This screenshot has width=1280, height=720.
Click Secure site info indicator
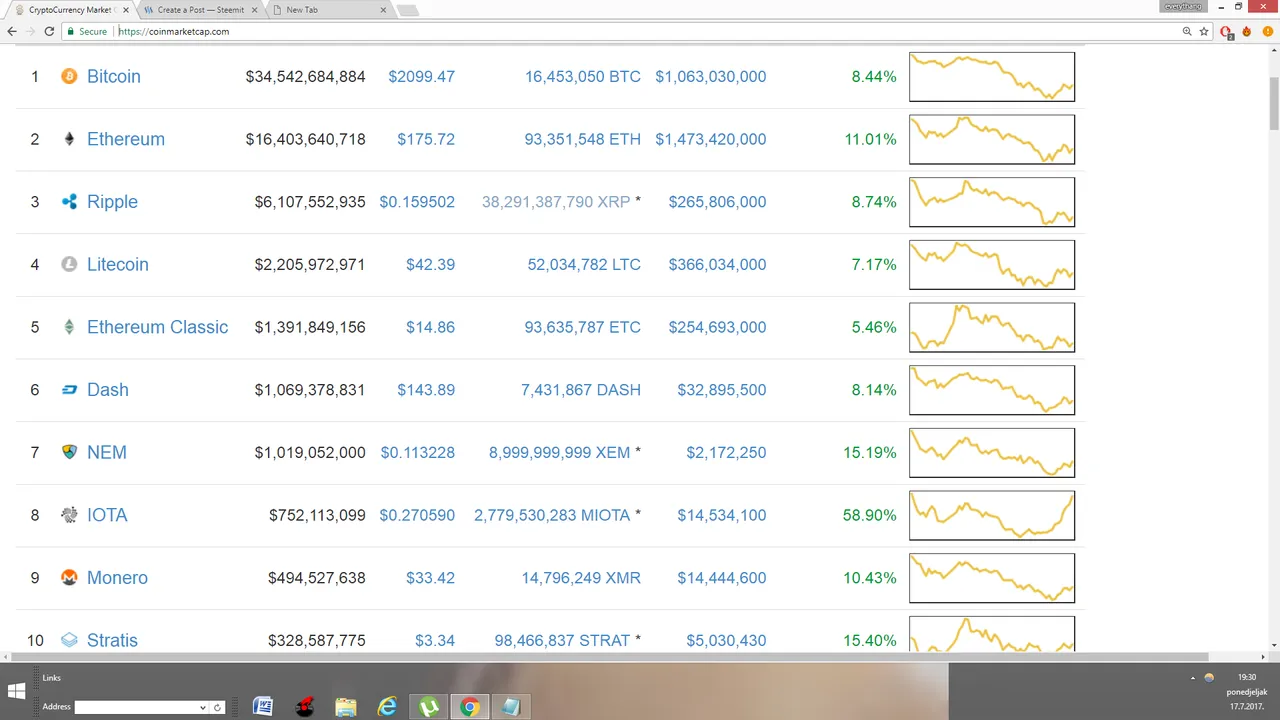pyautogui.click(x=86, y=31)
